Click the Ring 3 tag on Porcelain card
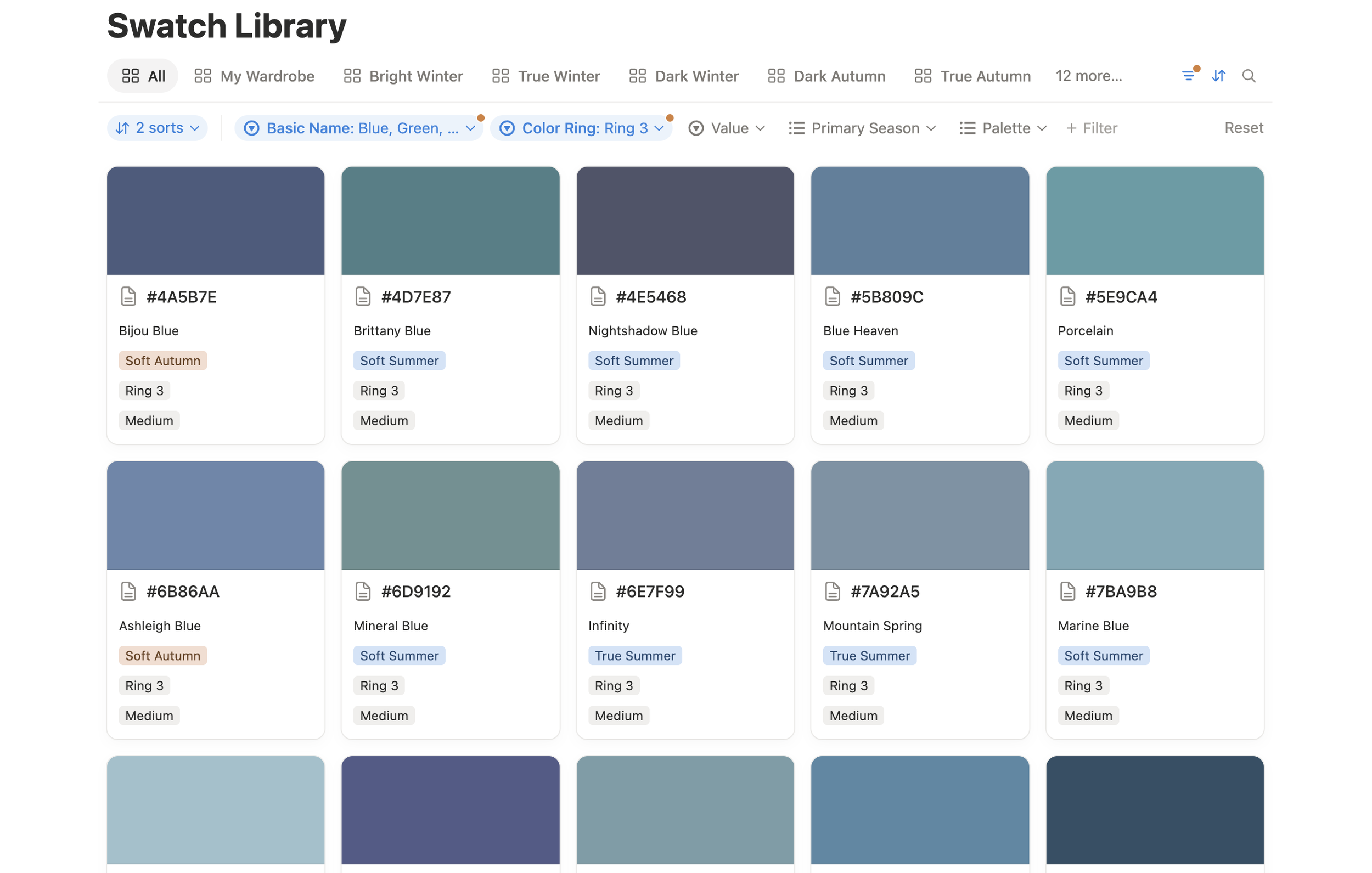This screenshot has height=873, width=1372. (x=1083, y=391)
